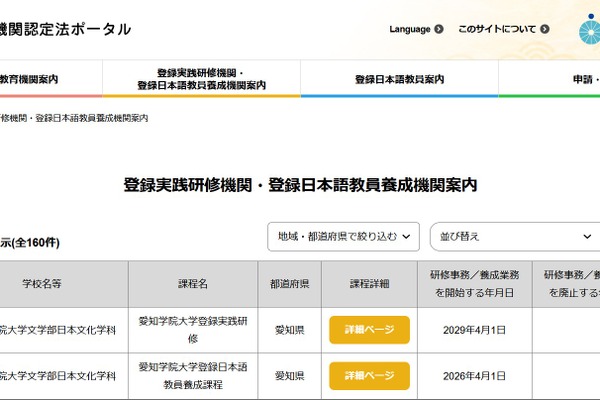Click 愛知県 in the 2026年4月1日 row
Screen dimensions: 600x400
[x=290, y=376]
